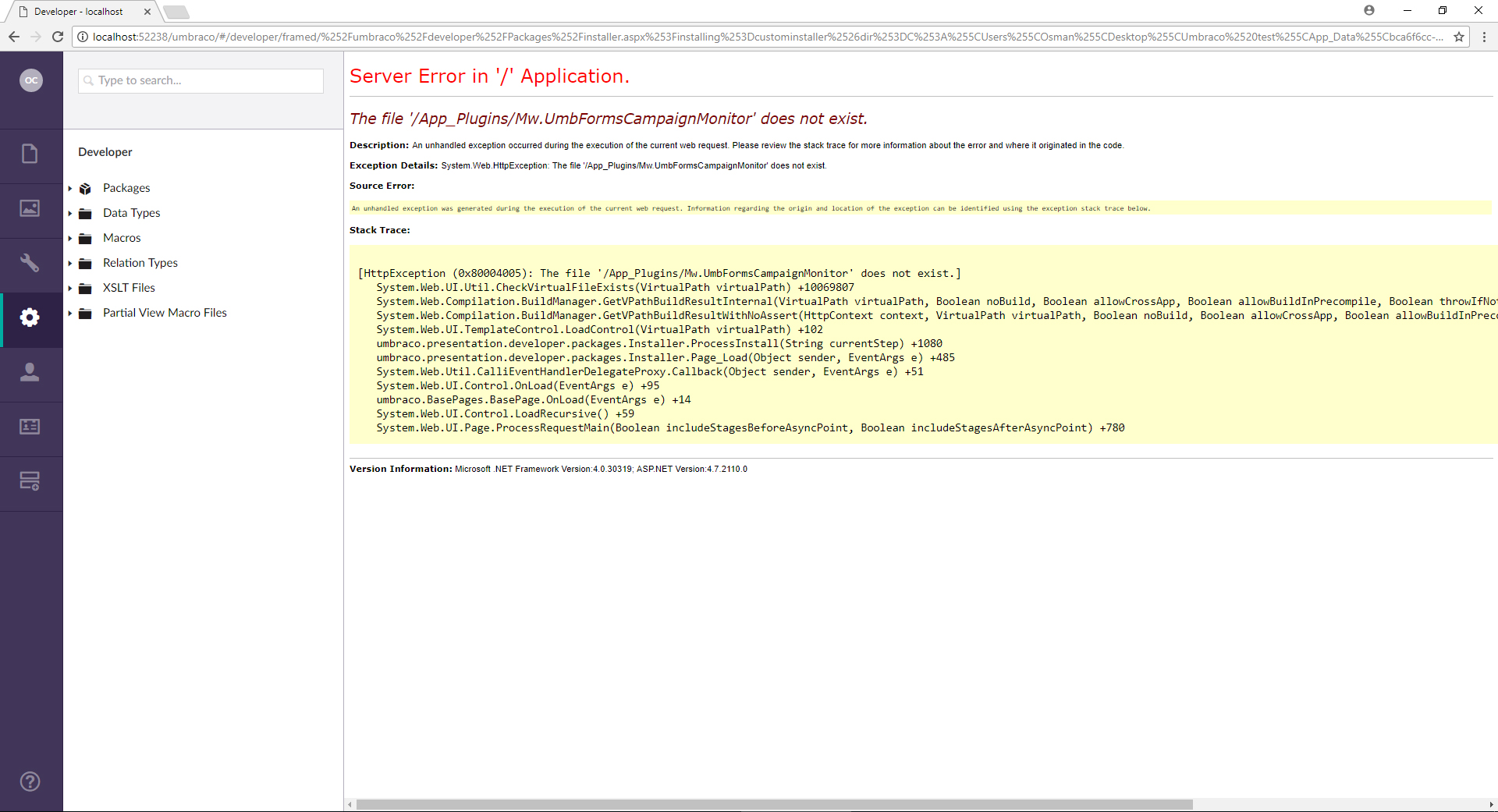Open the Help question mark icon
This screenshot has height=812, width=1498.
click(30, 782)
